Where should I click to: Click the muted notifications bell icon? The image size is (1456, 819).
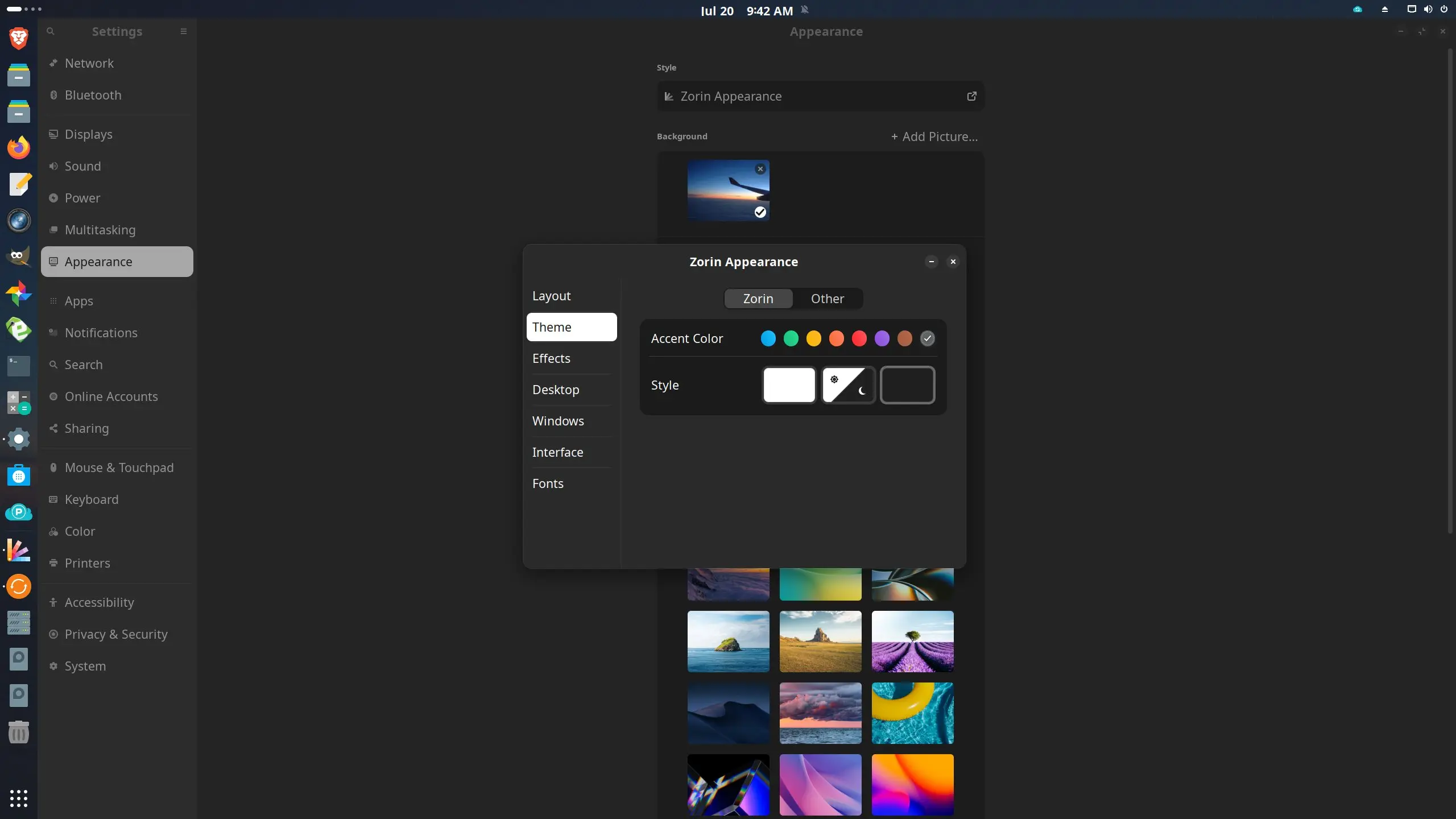[805, 10]
